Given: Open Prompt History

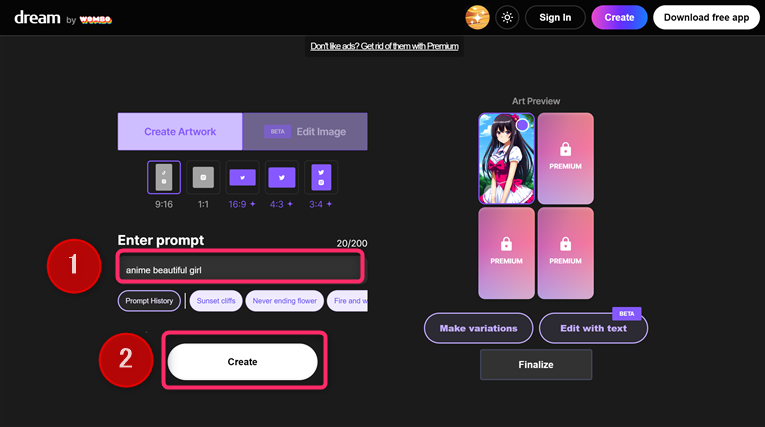Looking at the screenshot, I should coord(149,300).
